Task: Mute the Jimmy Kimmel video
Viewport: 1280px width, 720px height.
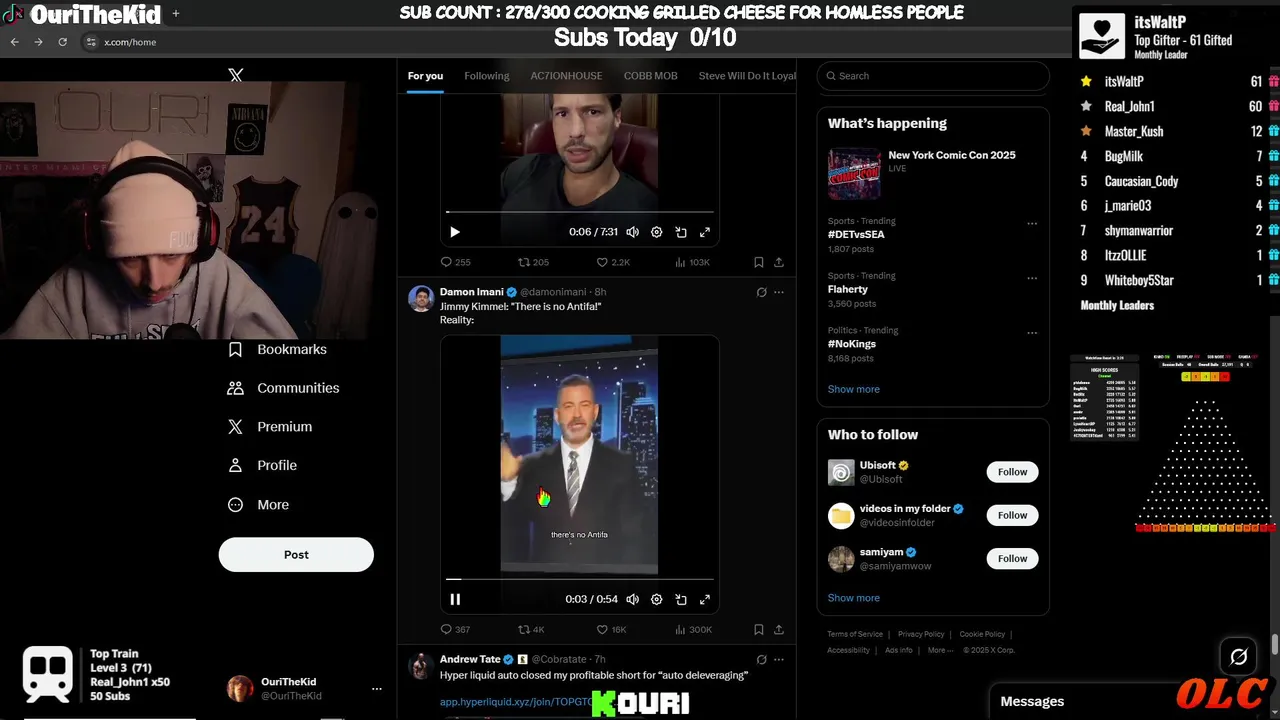Action: coord(632,599)
